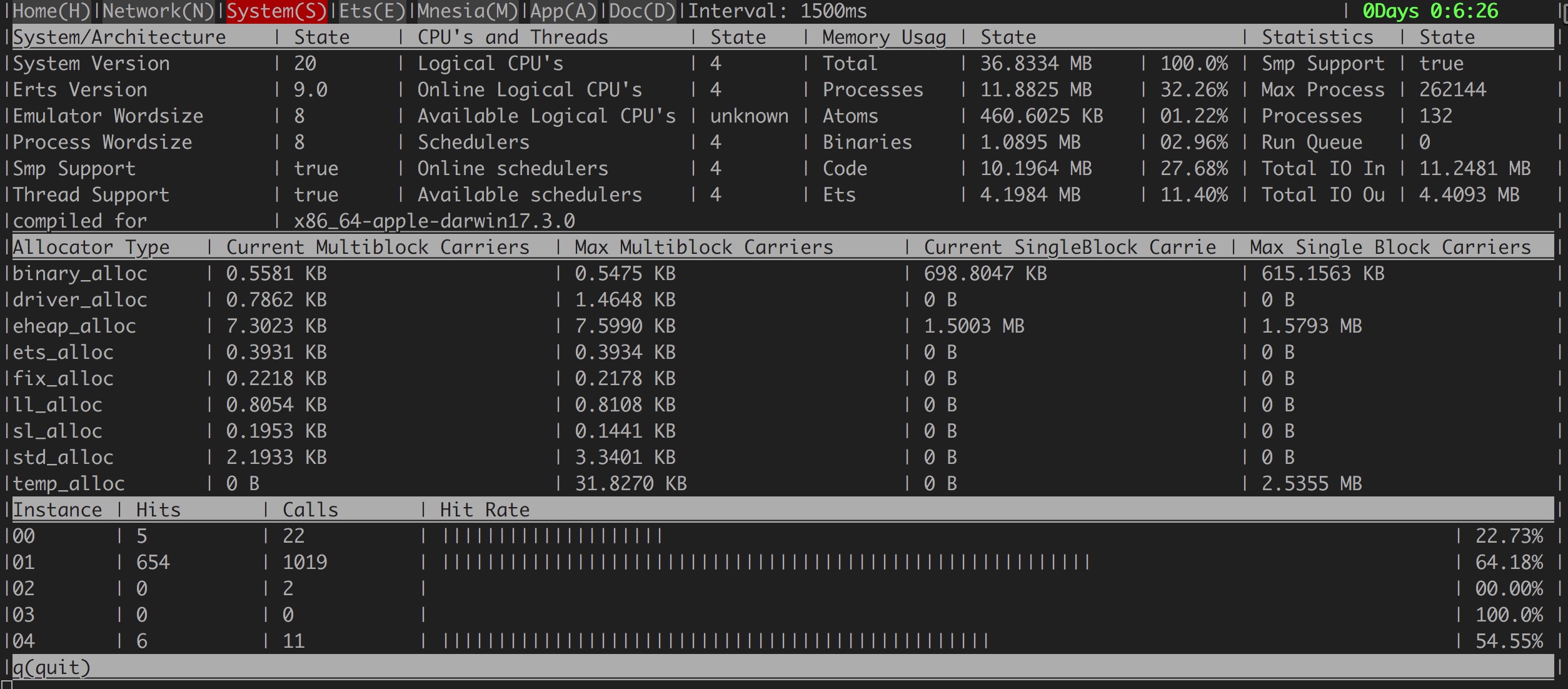The height and width of the screenshot is (689, 1568).
Task: Select the highlighted System(S) tab
Action: (x=276, y=11)
